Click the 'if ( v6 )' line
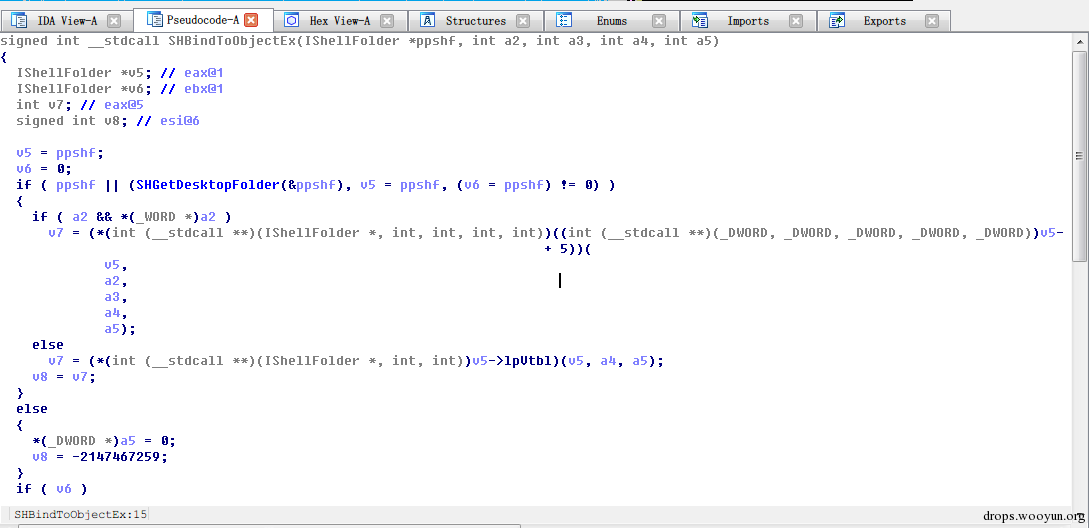The height and width of the screenshot is (528, 1089). (x=52, y=488)
